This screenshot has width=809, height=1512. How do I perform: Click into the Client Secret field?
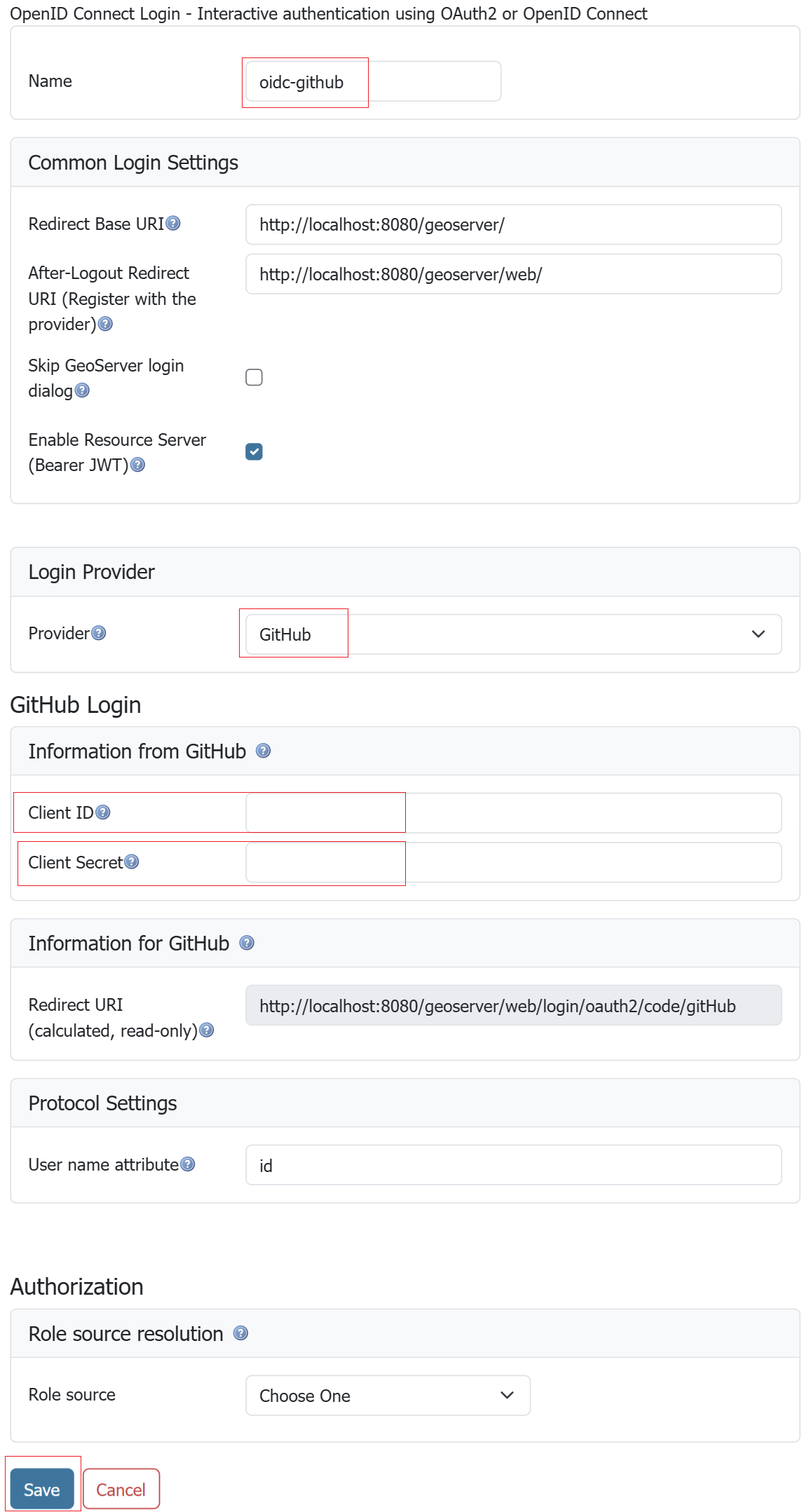coord(513,862)
